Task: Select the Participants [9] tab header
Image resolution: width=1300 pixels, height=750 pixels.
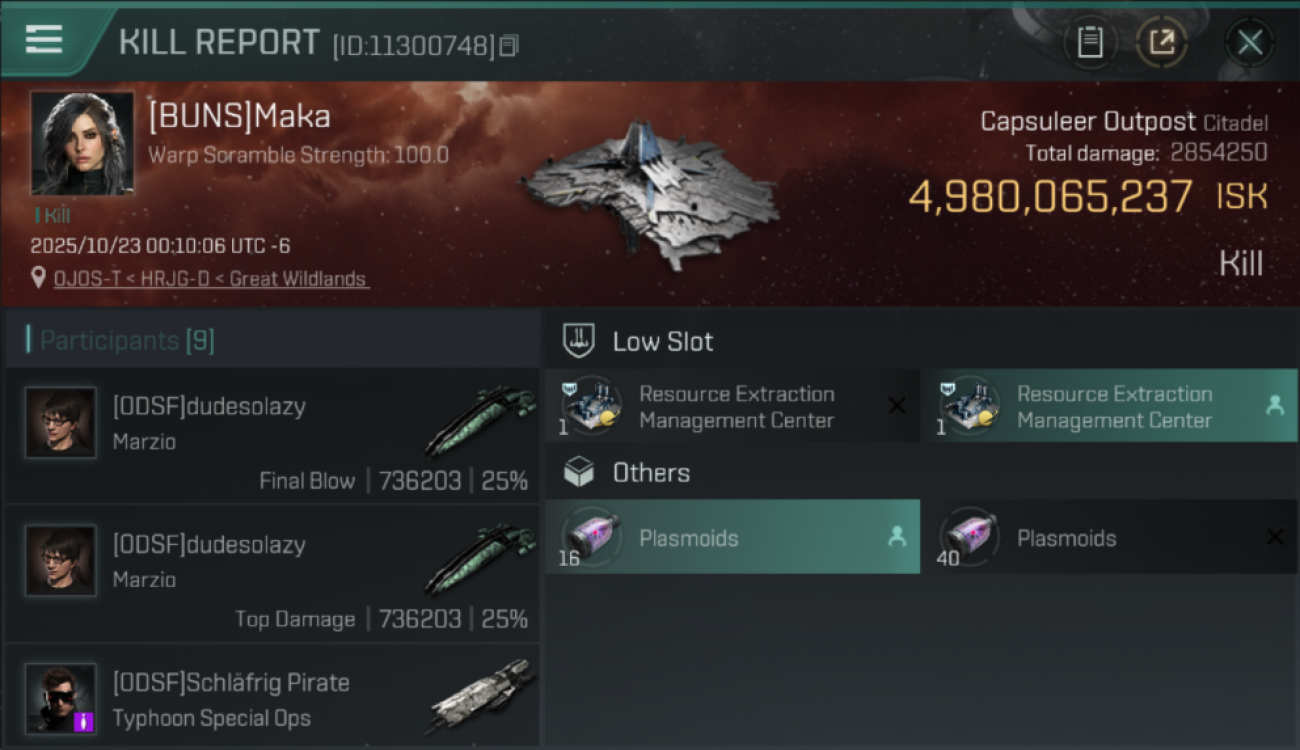Action: [126, 341]
